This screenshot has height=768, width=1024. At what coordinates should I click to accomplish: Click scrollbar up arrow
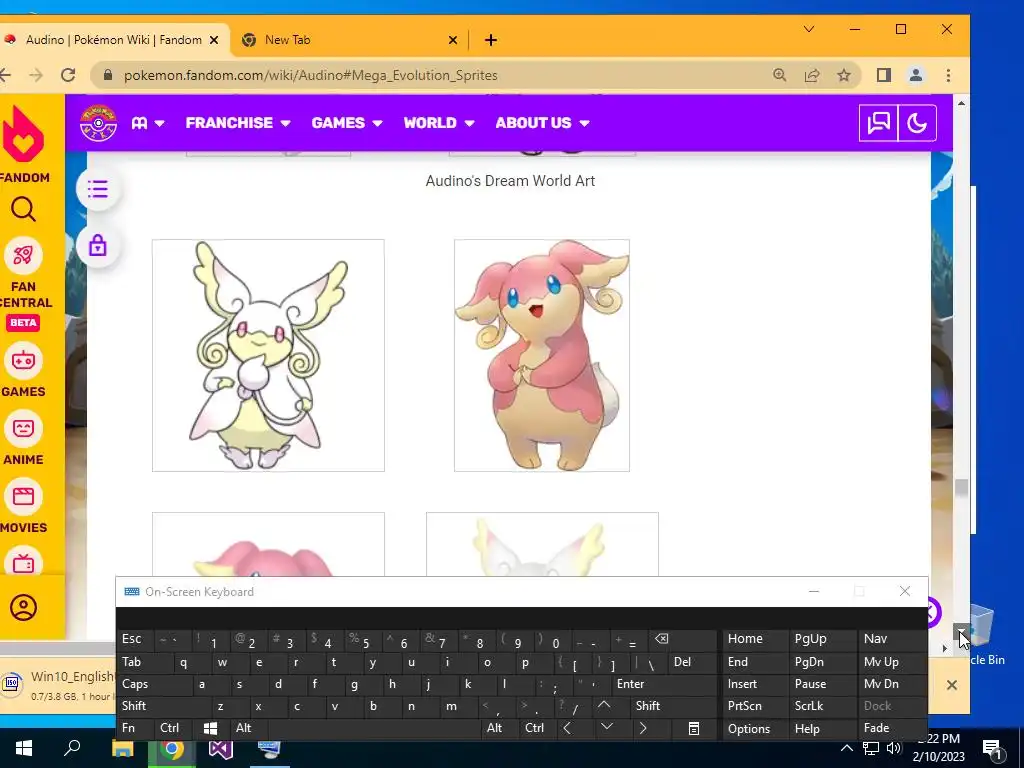(x=961, y=103)
